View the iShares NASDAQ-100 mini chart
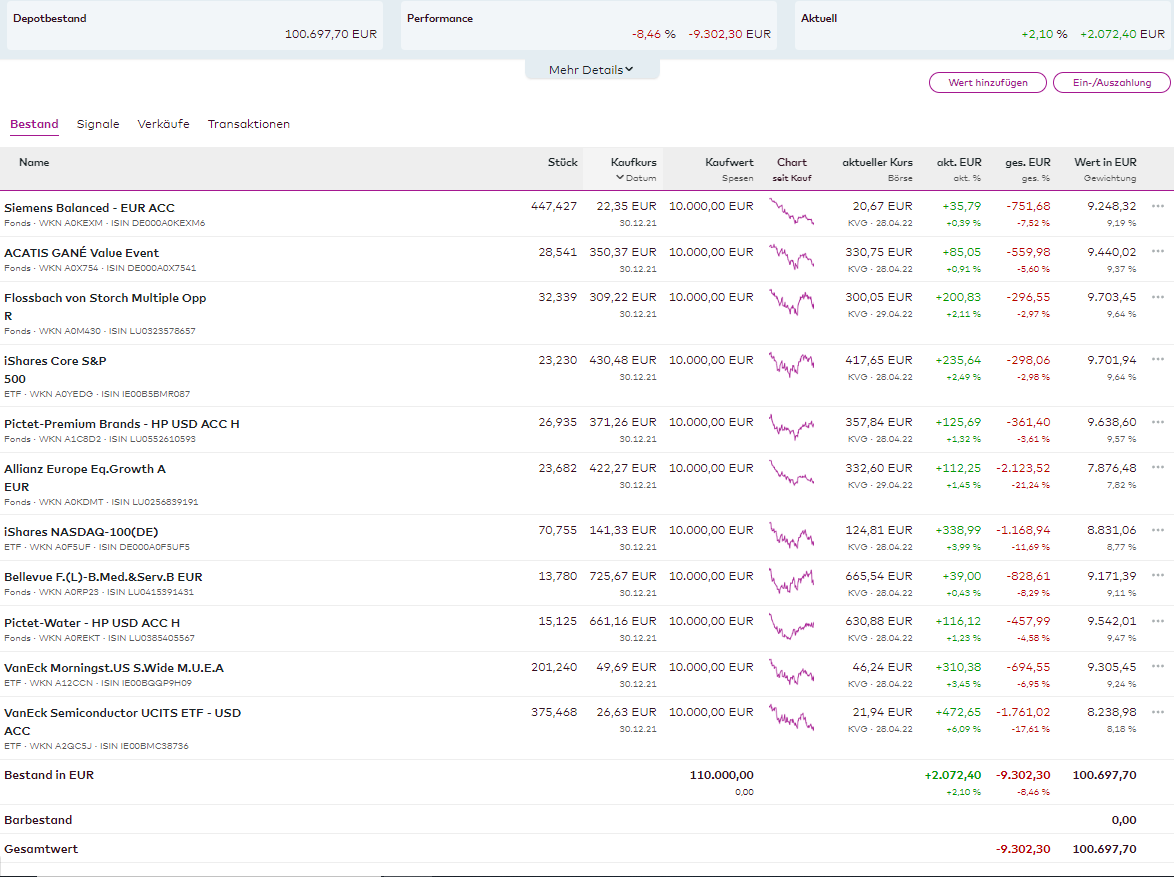The height and width of the screenshot is (877, 1174). (791, 537)
